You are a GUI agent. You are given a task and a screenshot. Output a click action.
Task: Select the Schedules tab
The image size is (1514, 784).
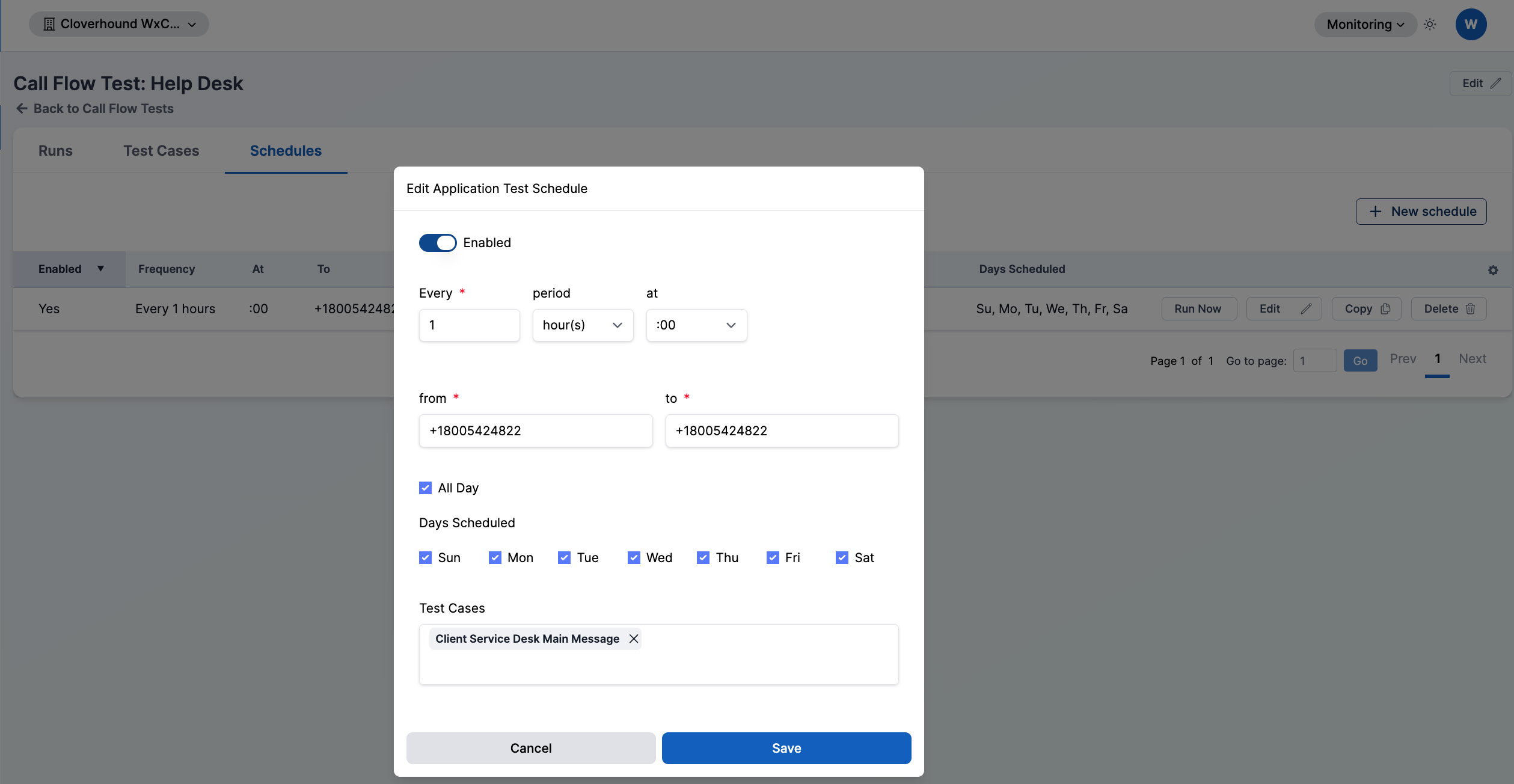click(x=286, y=150)
